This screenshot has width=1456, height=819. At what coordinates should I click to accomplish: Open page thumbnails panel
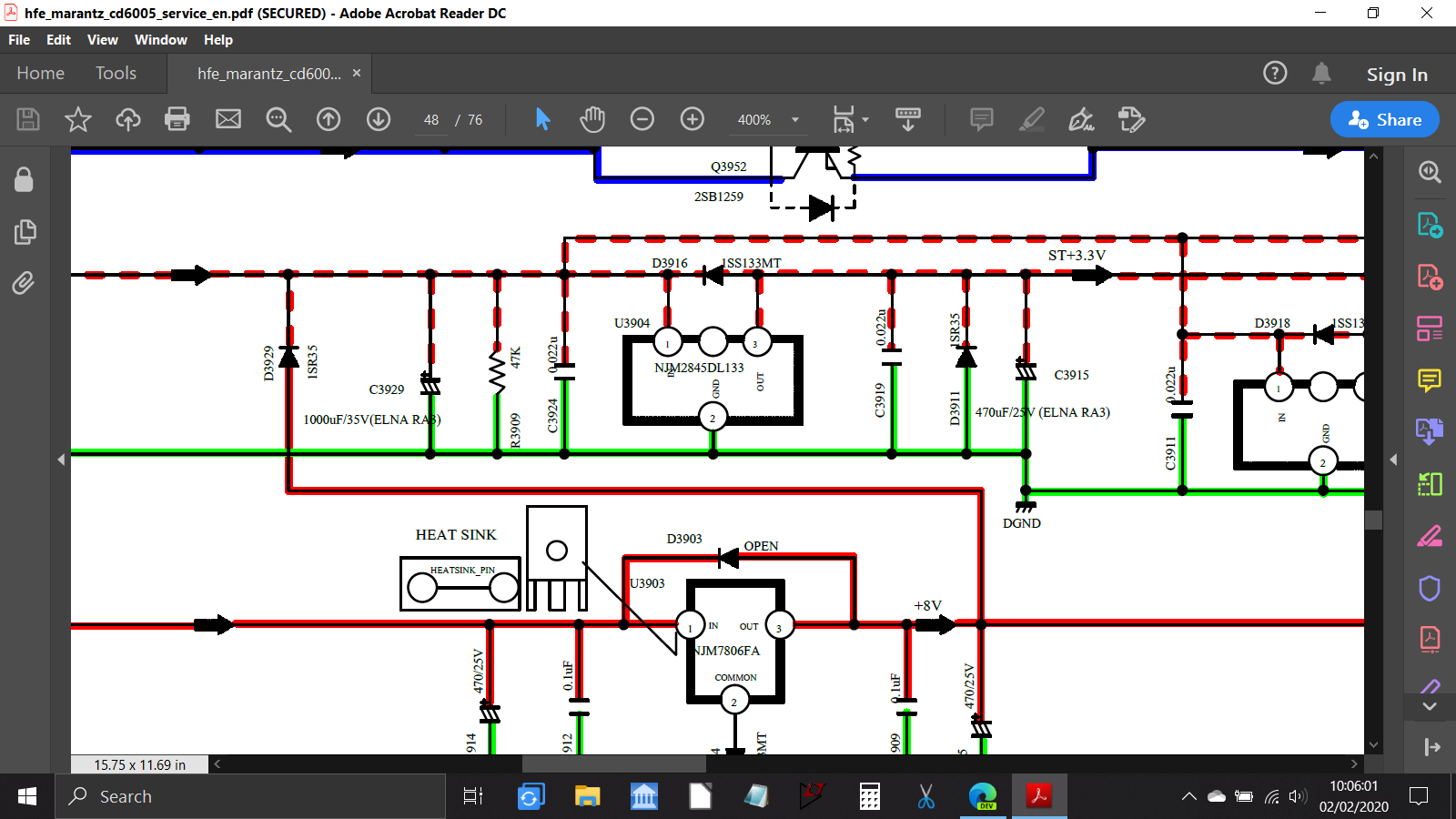point(25,232)
